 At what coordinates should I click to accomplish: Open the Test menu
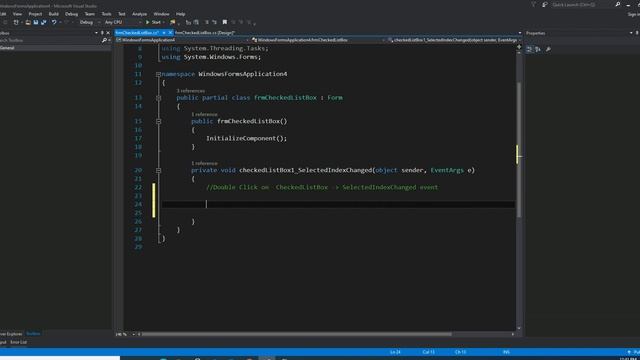tap(122, 14)
